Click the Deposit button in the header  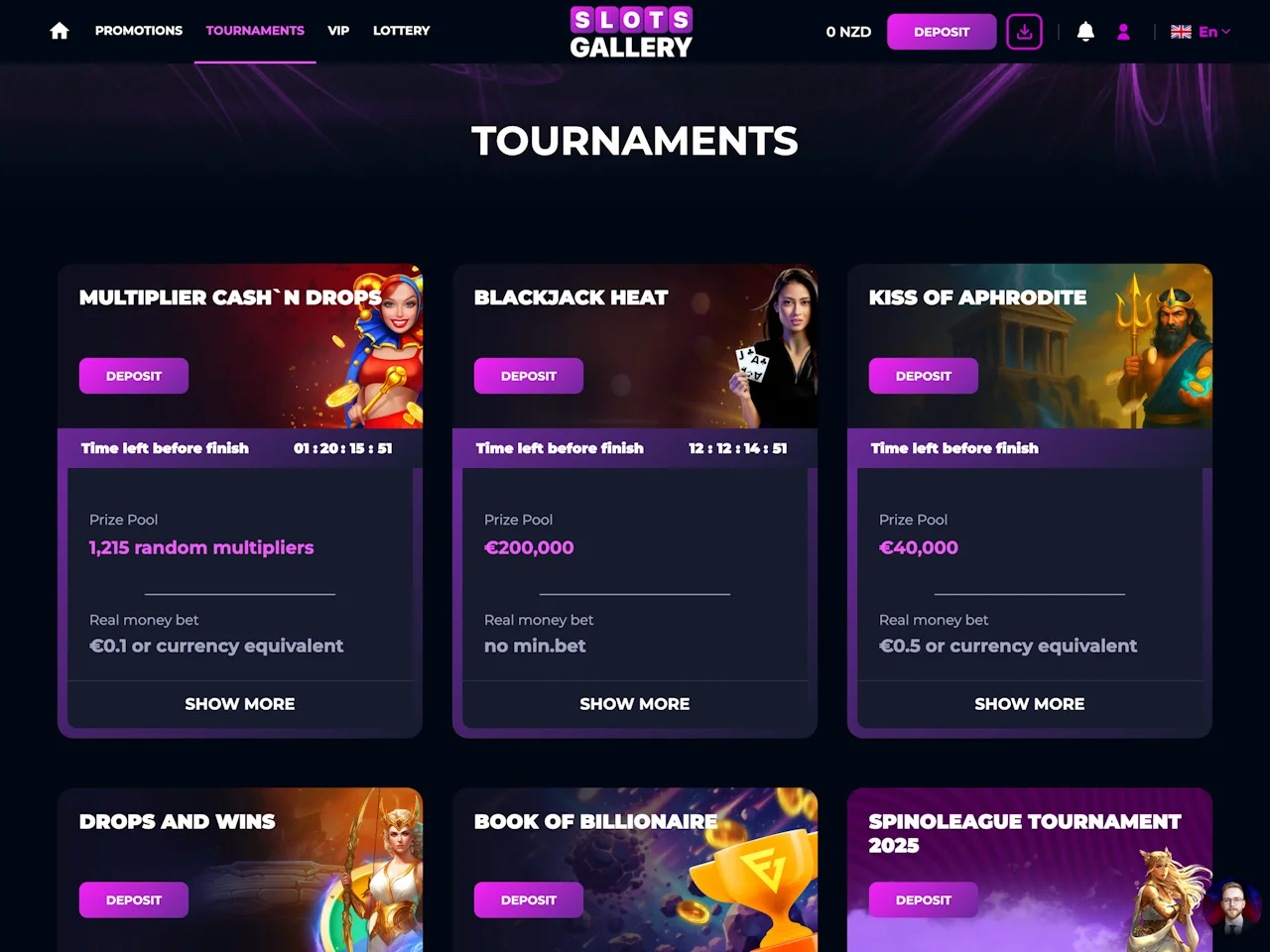[942, 32]
